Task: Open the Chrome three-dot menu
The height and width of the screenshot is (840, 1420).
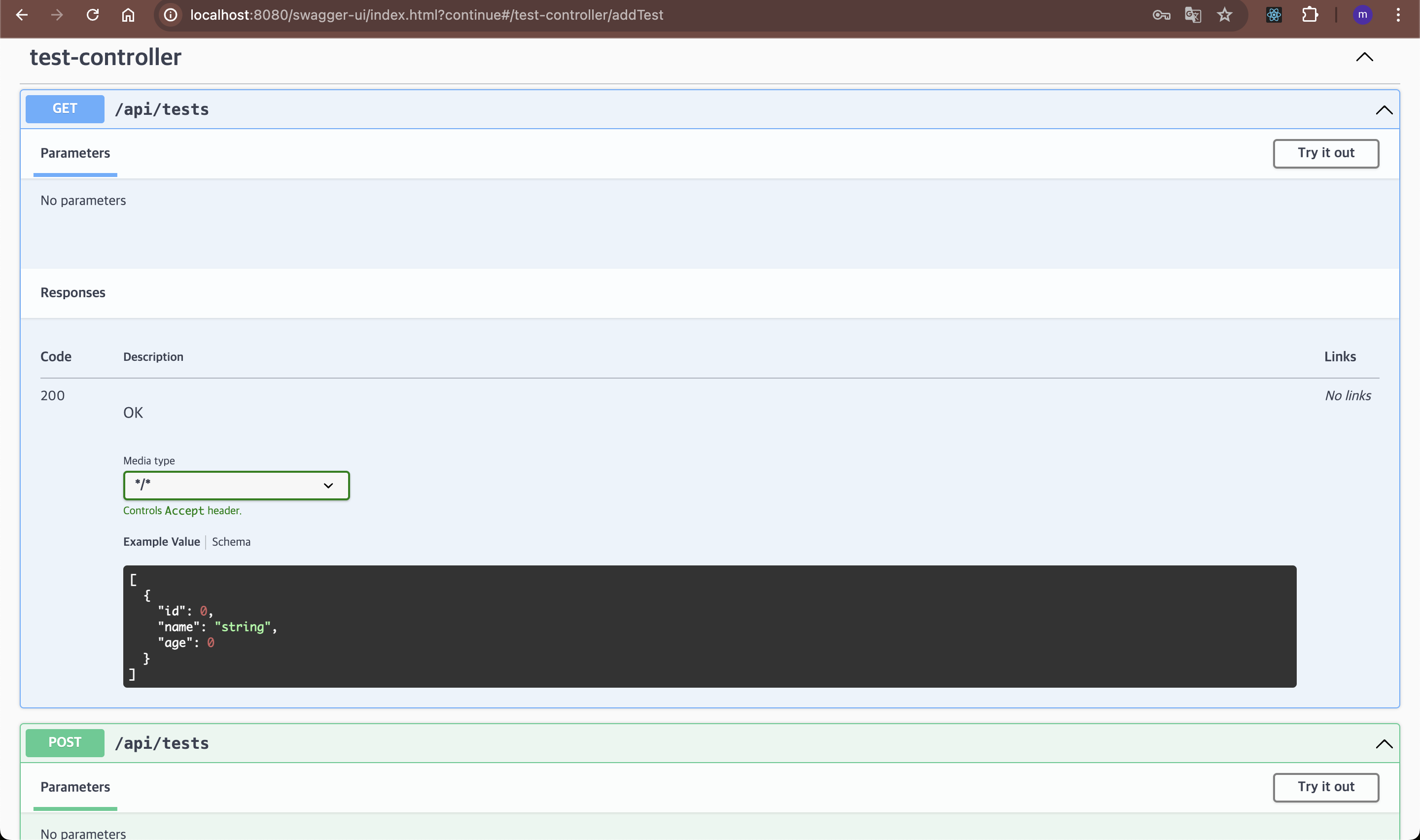Action: tap(1398, 15)
